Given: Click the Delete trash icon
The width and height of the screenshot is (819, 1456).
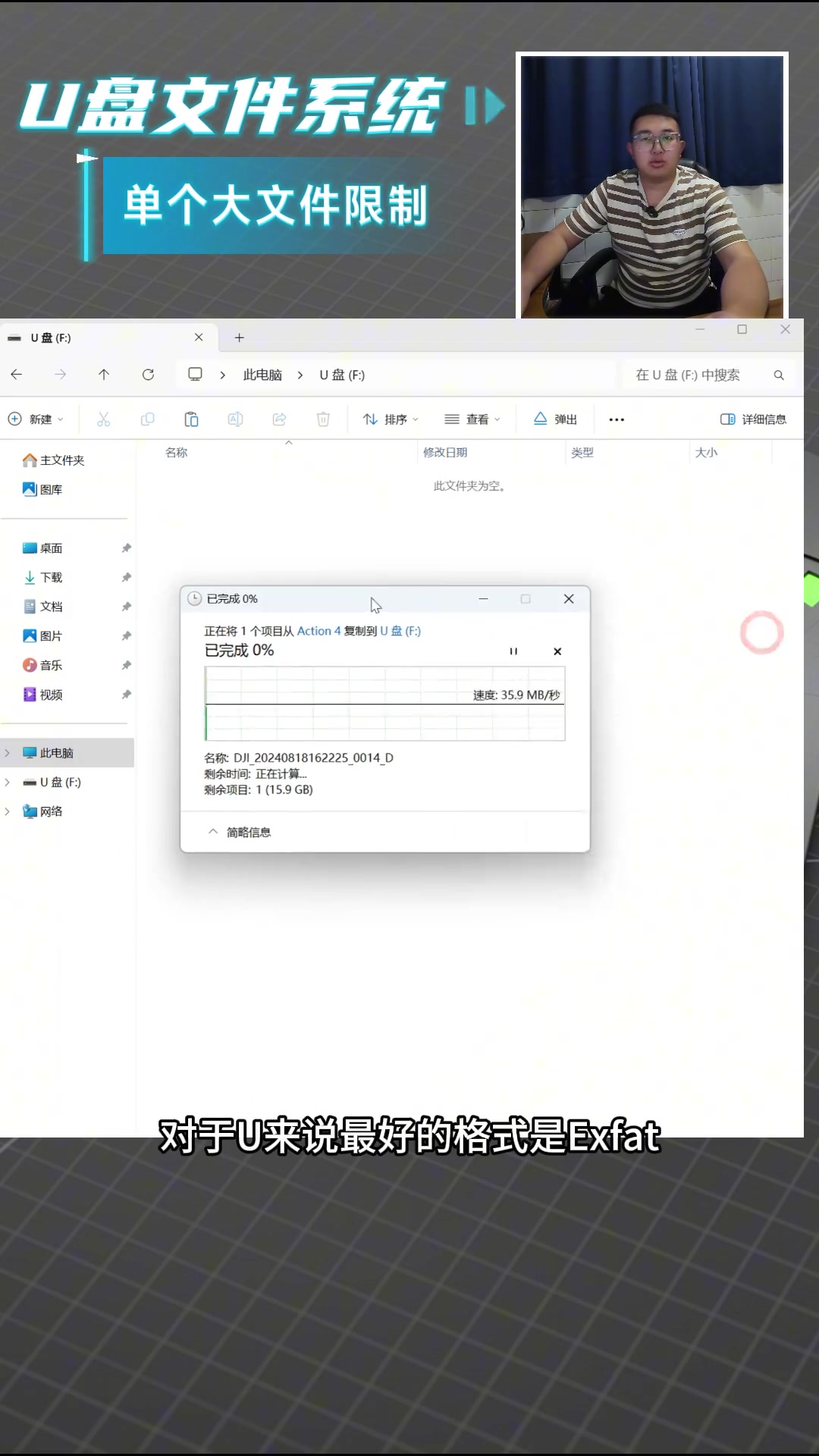Looking at the screenshot, I should point(323,419).
